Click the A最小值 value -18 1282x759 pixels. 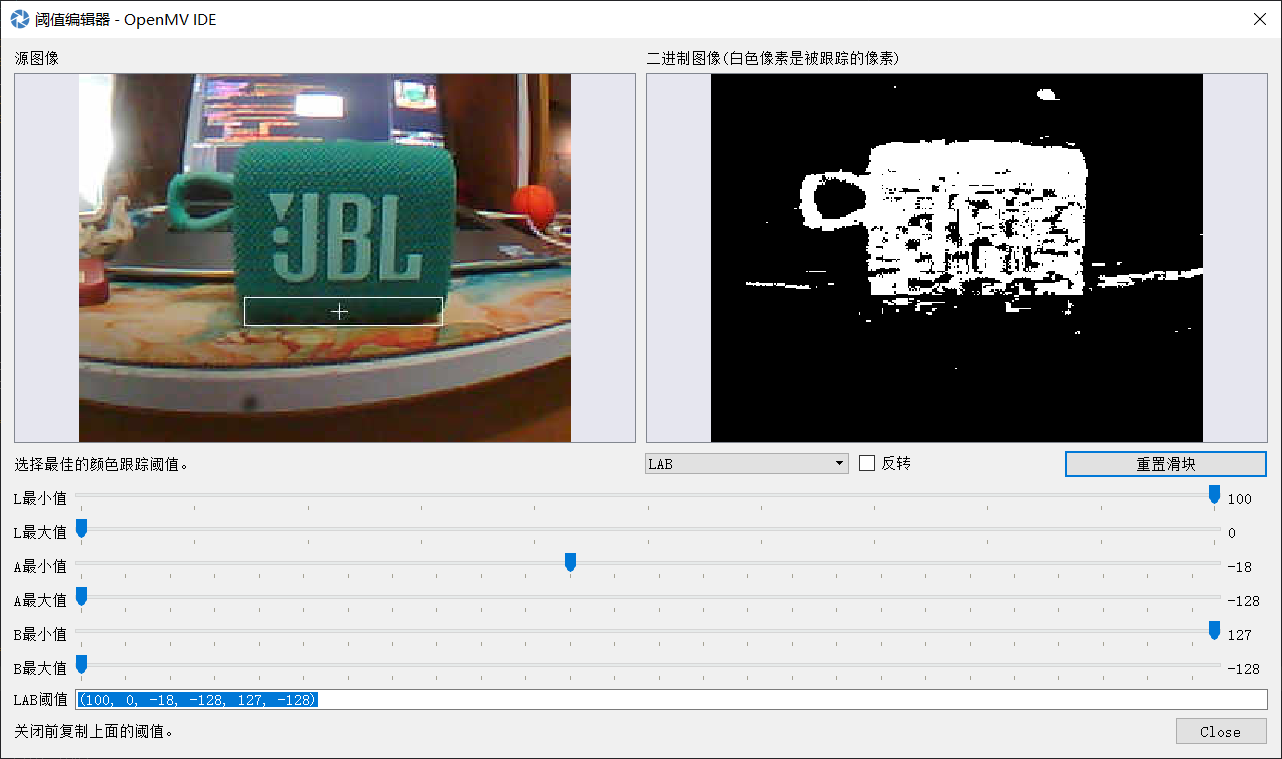click(x=1239, y=567)
